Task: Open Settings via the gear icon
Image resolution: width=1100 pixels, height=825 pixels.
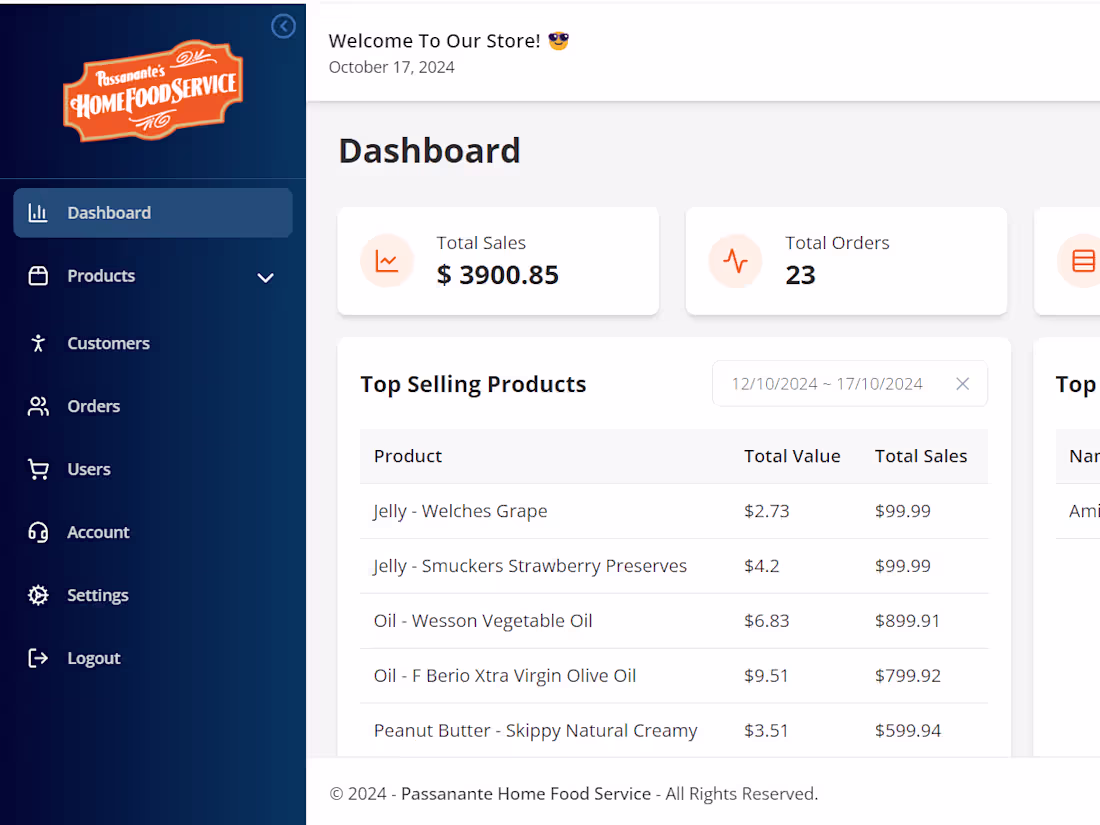Action: [38, 595]
